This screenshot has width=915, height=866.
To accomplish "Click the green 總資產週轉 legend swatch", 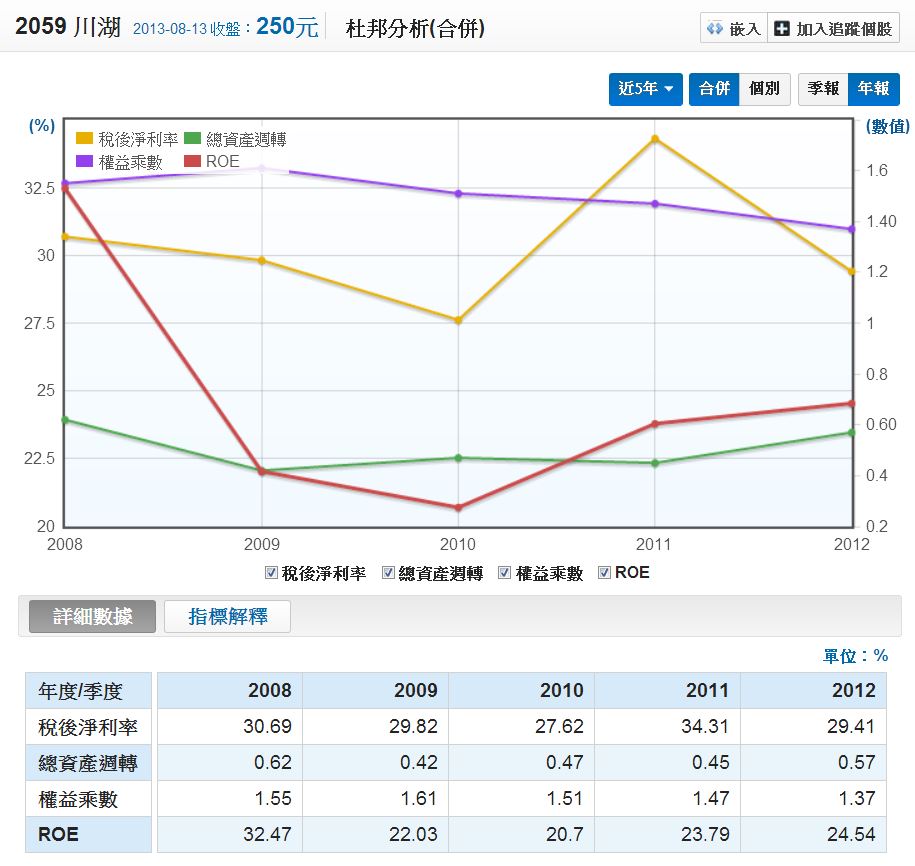I will tap(194, 140).
